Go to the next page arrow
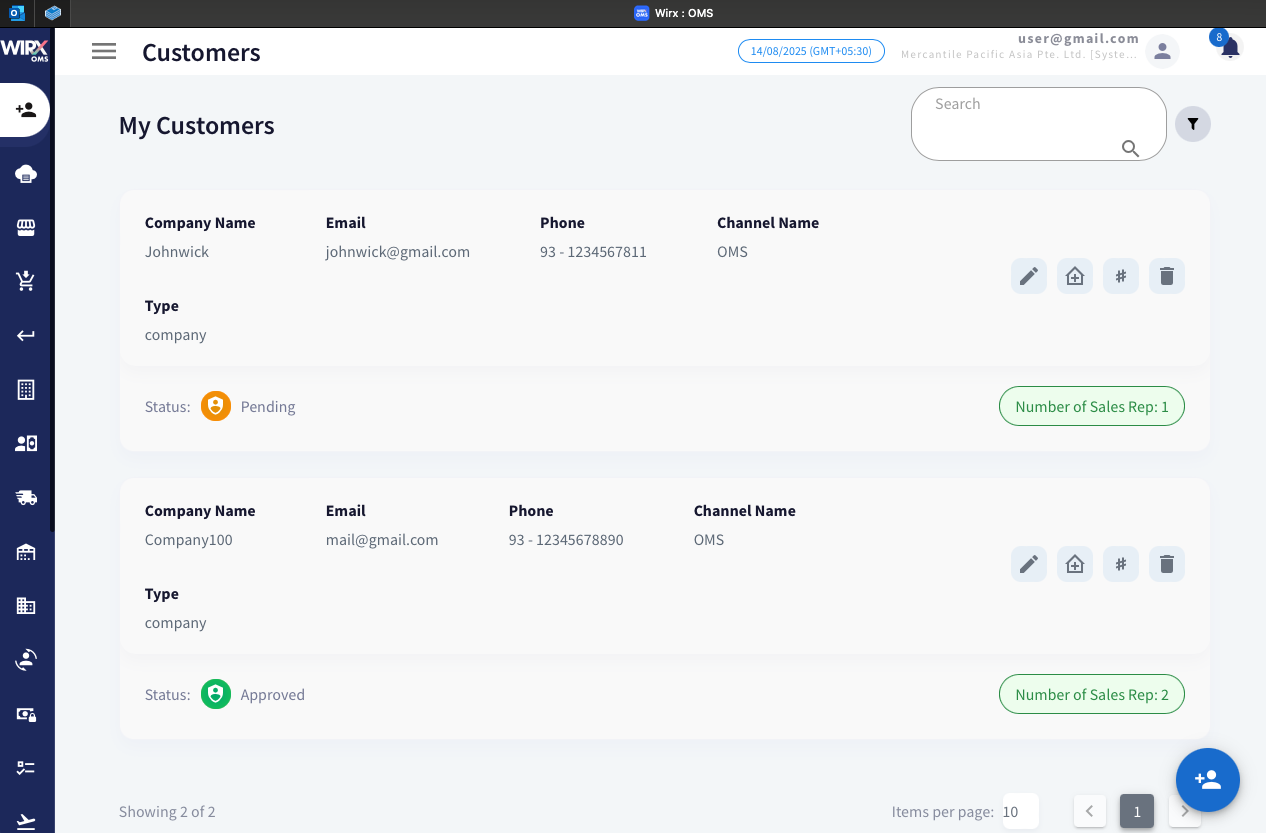This screenshot has width=1266, height=833. click(x=1184, y=811)
